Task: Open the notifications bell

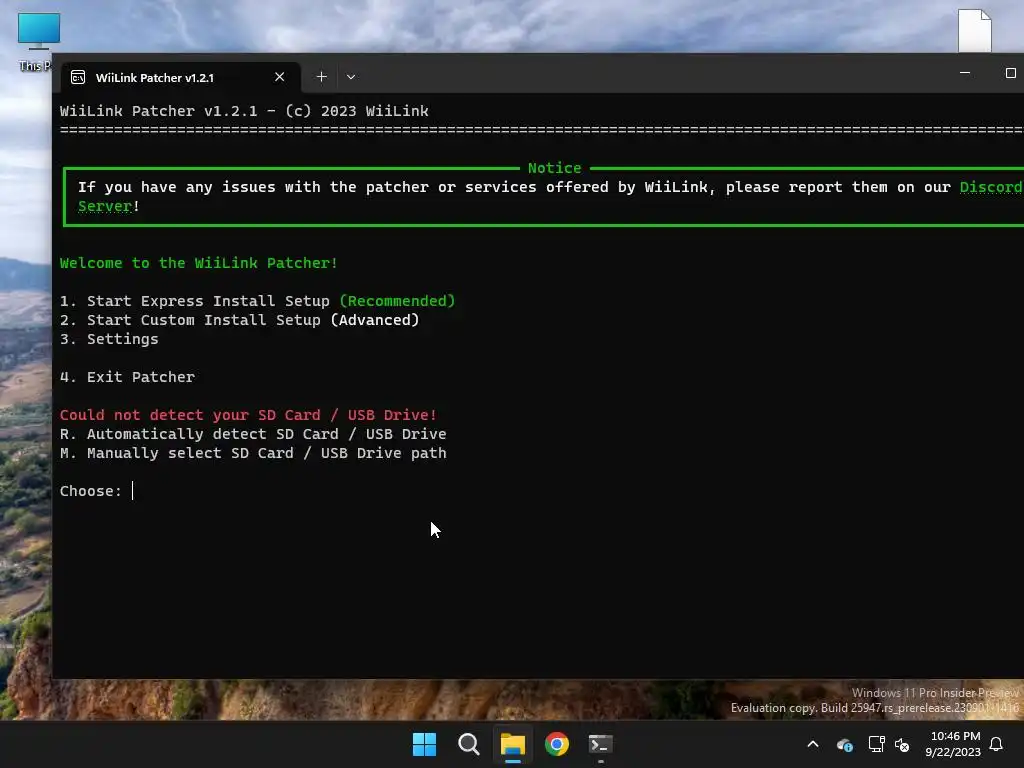Action: 997,744
